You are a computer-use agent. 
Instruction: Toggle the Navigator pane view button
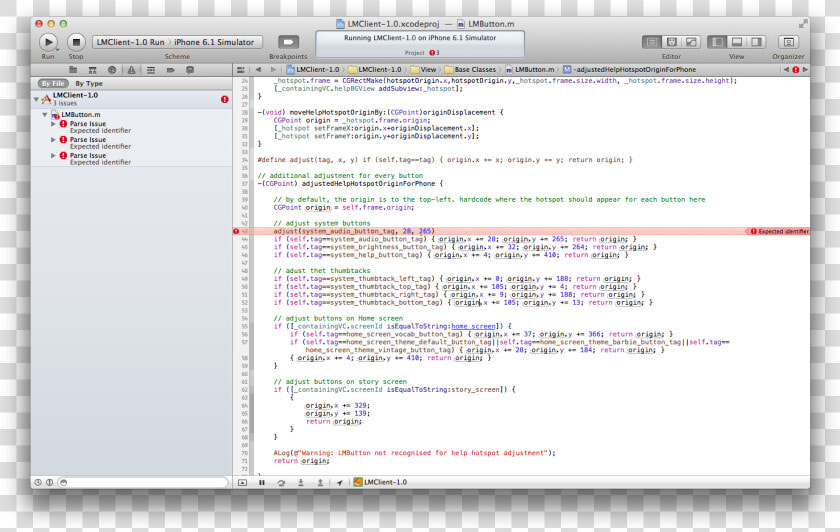[717, 42]
